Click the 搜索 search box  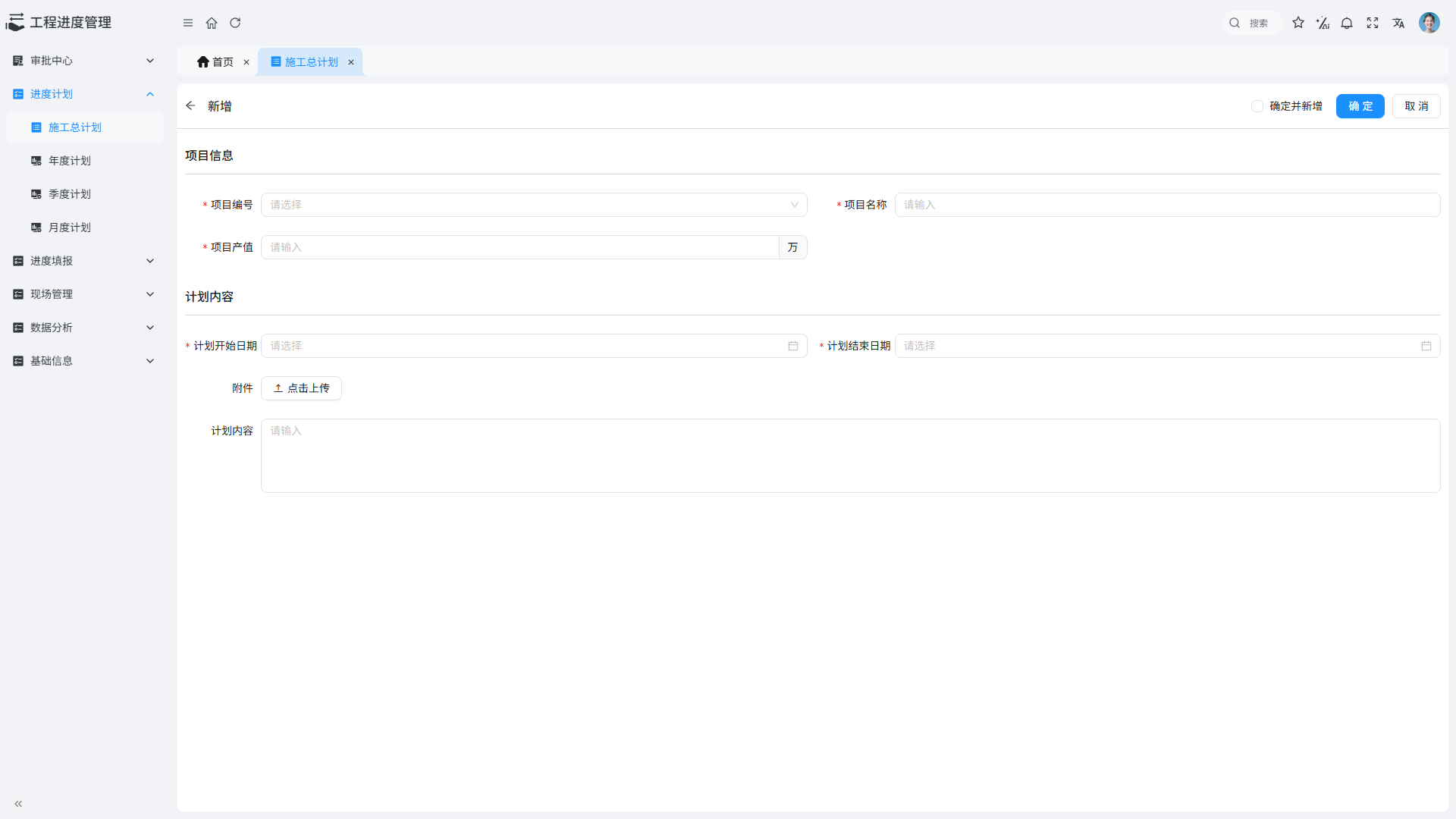[x=1253, y=23]
